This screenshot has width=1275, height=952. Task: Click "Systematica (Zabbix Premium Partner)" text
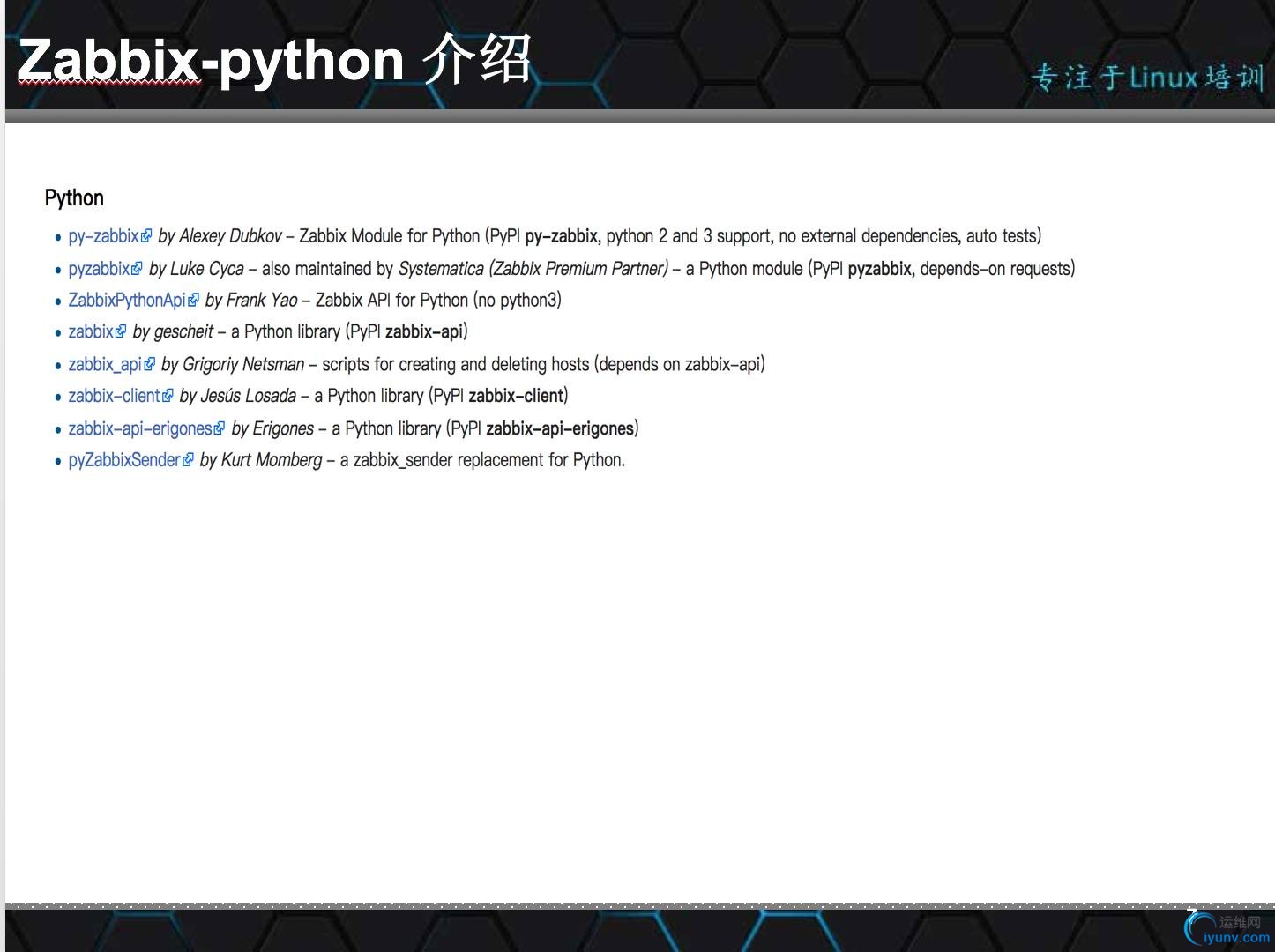pyautogui.click(x=533, y=269)
